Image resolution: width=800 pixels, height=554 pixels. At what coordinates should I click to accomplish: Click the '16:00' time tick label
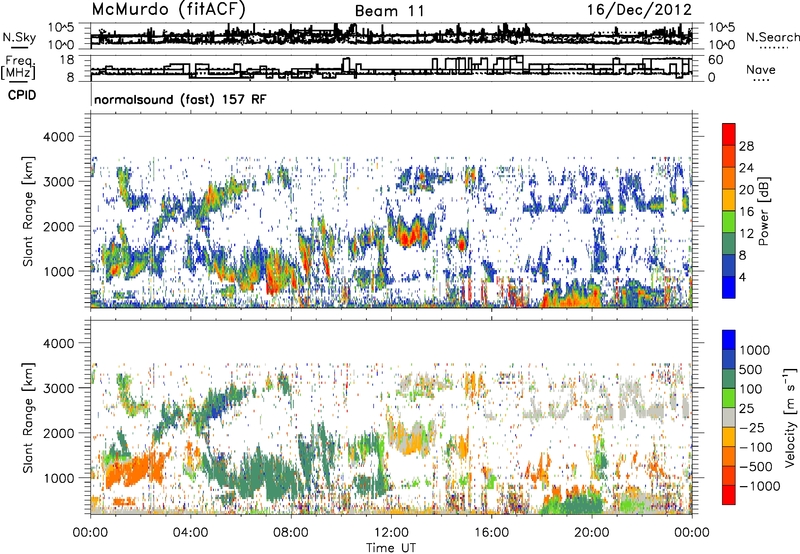[491, 533]
